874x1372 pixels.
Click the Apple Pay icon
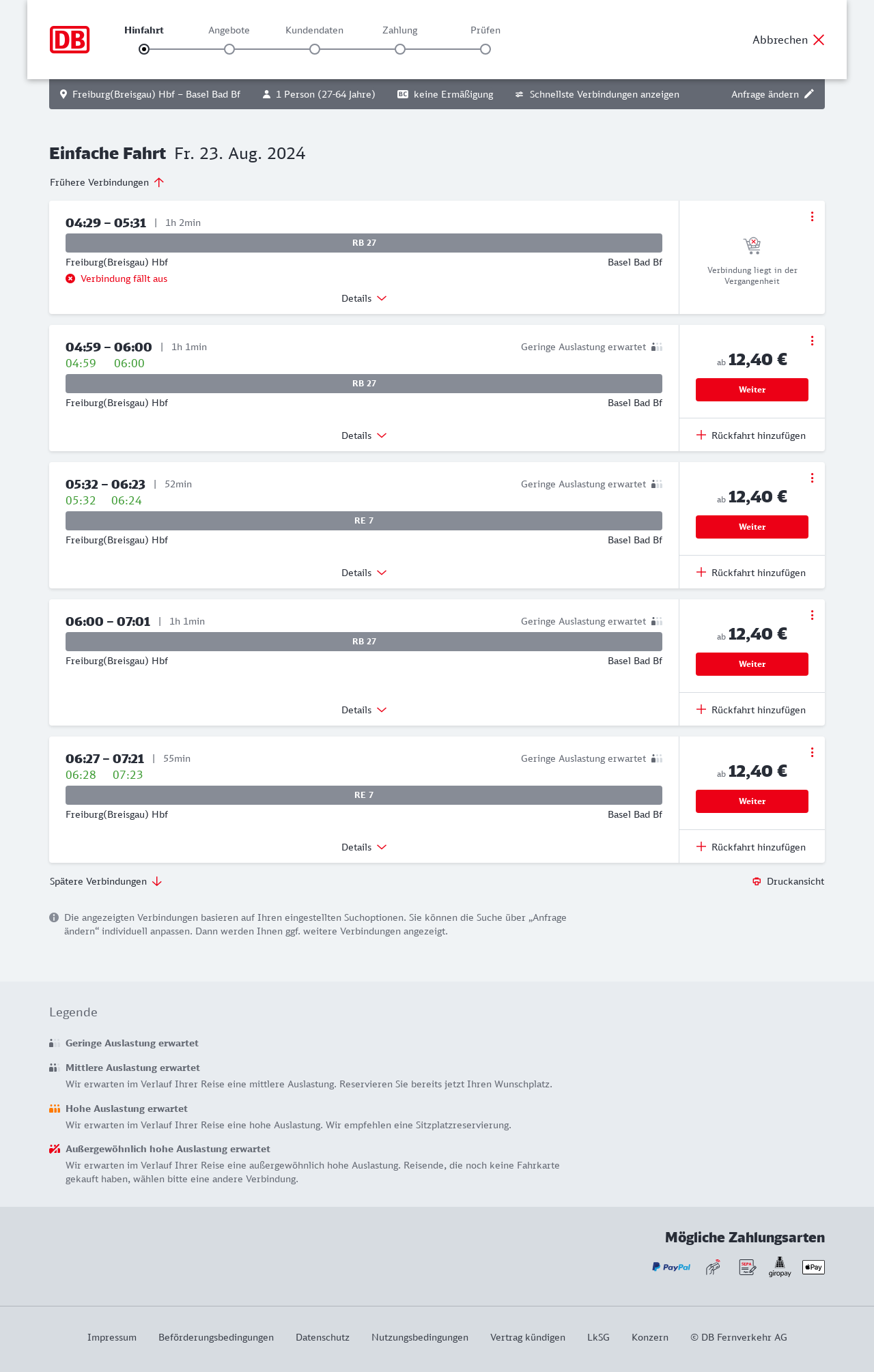(813, 1267)
